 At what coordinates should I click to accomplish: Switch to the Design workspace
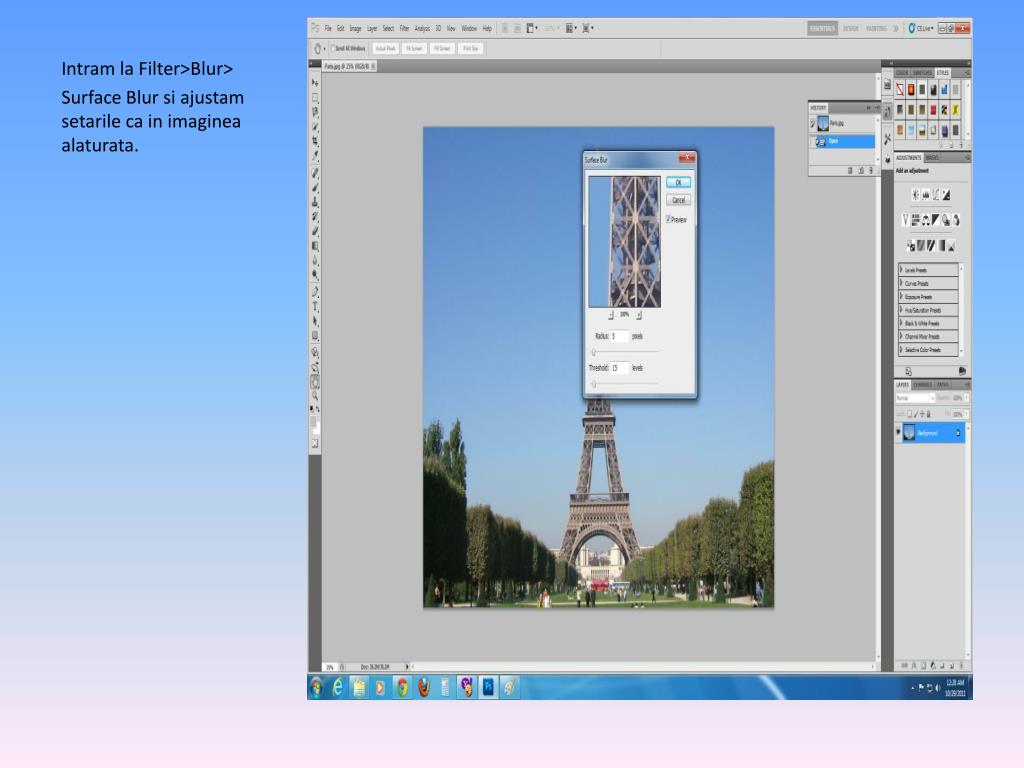851,28
